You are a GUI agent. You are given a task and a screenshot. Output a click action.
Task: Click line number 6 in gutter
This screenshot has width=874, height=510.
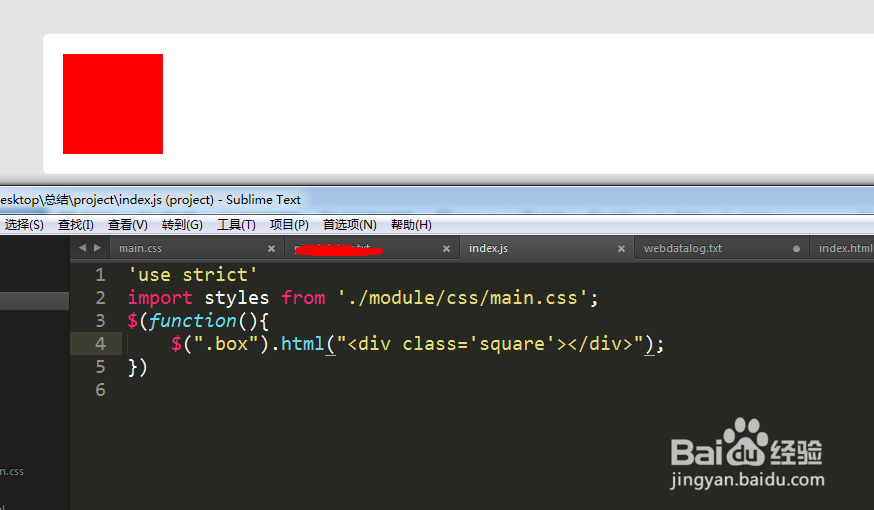coord(100,390)
